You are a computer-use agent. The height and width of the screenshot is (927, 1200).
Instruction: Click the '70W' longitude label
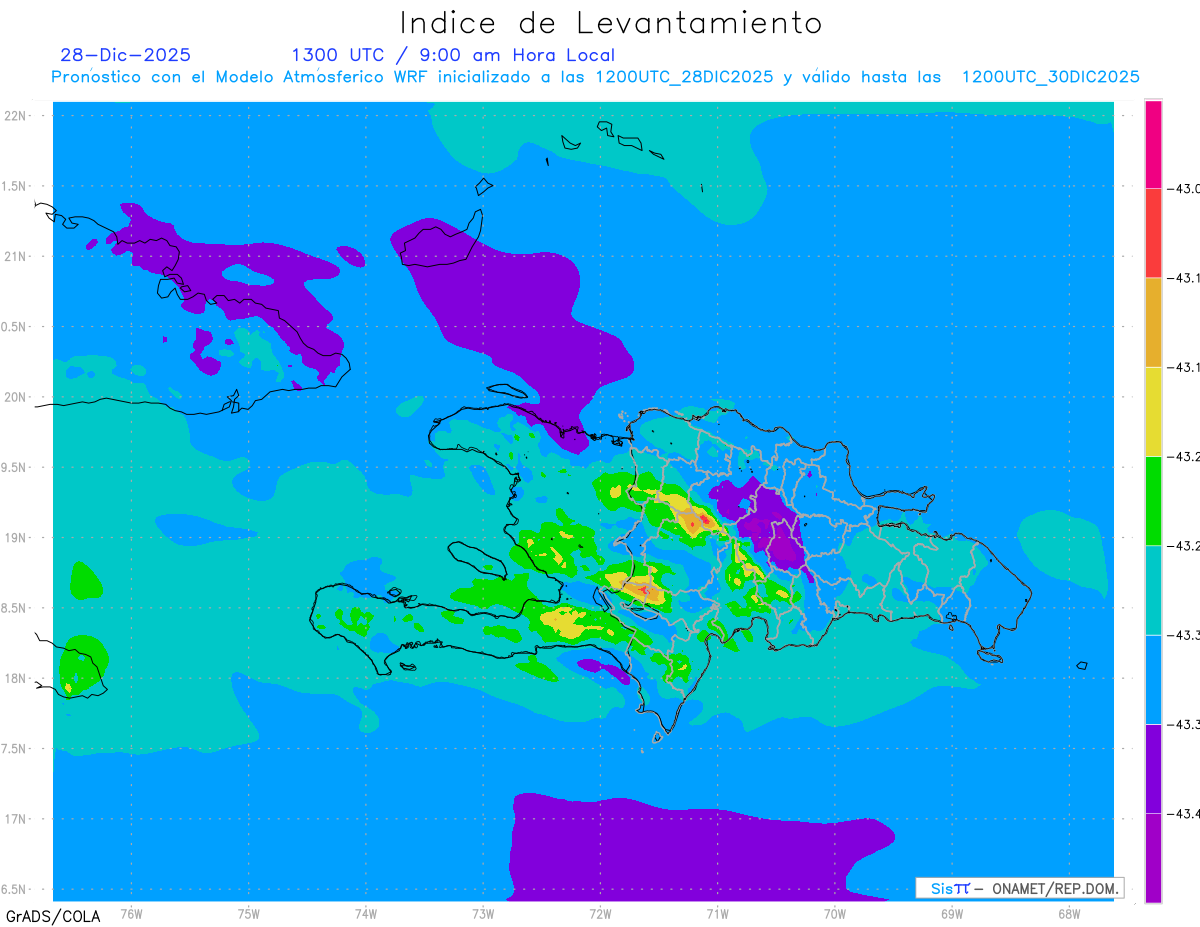click(x=834, y=913)
